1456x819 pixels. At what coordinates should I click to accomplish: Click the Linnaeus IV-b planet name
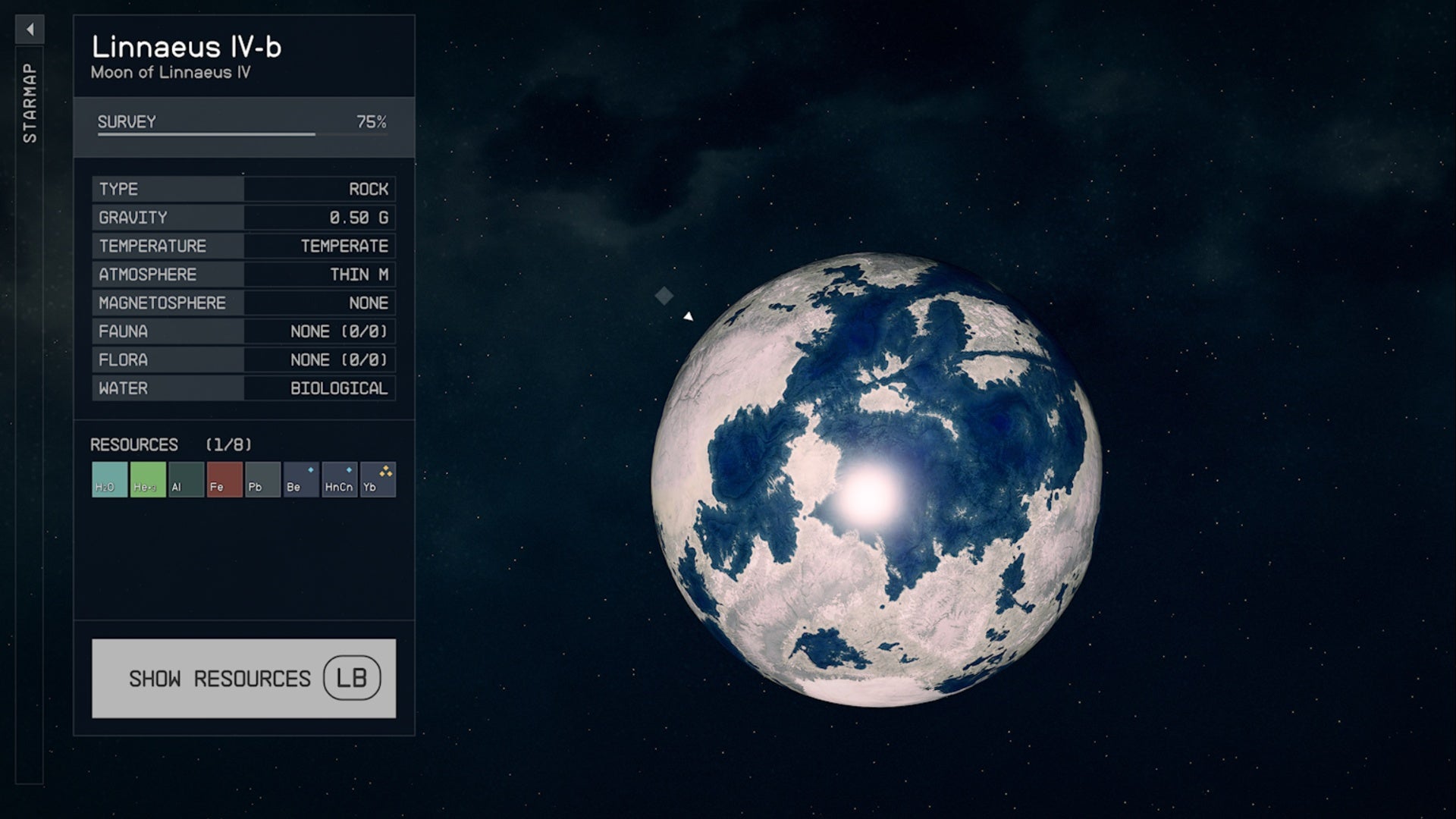click(187, 48)
